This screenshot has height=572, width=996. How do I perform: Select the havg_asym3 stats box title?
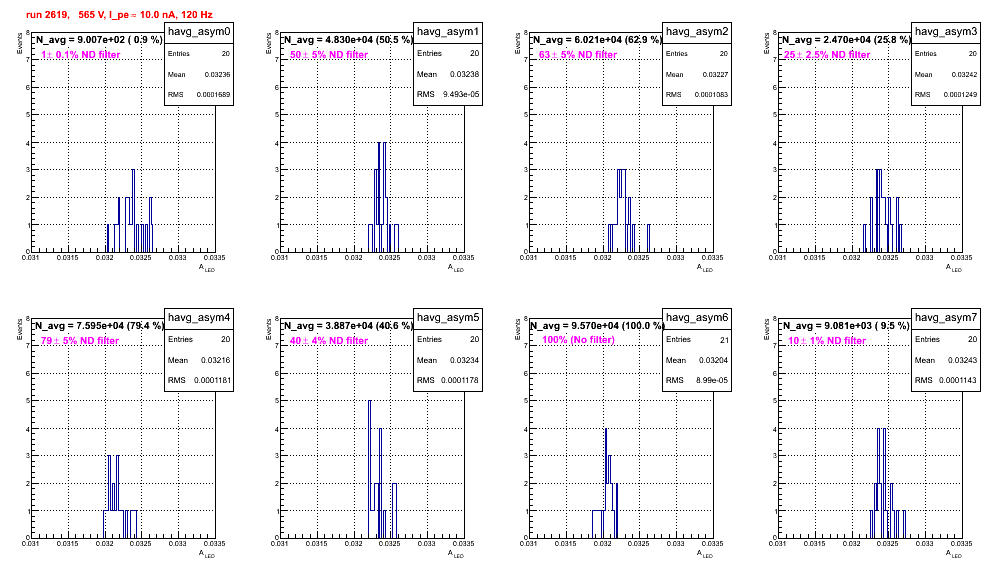tap(946, 32)
